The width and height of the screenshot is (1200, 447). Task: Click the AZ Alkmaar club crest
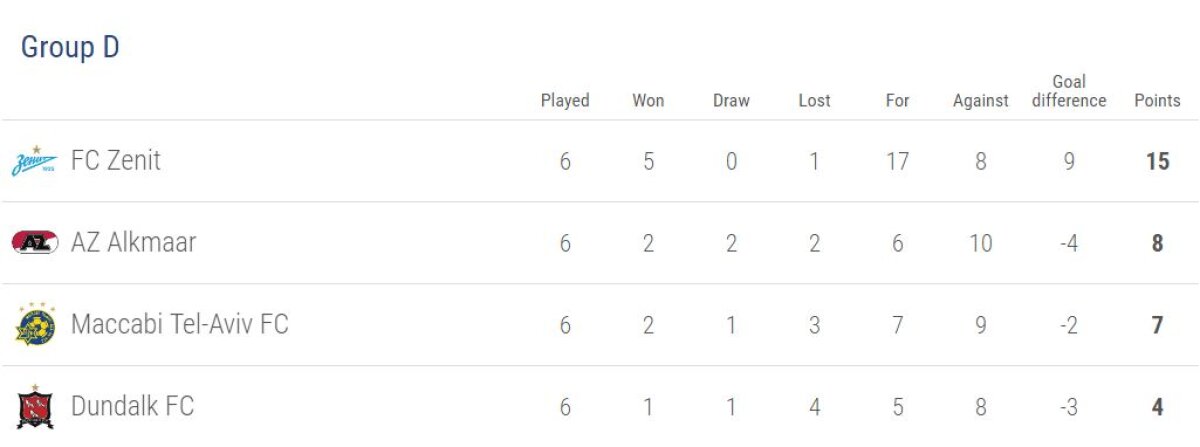34,243
